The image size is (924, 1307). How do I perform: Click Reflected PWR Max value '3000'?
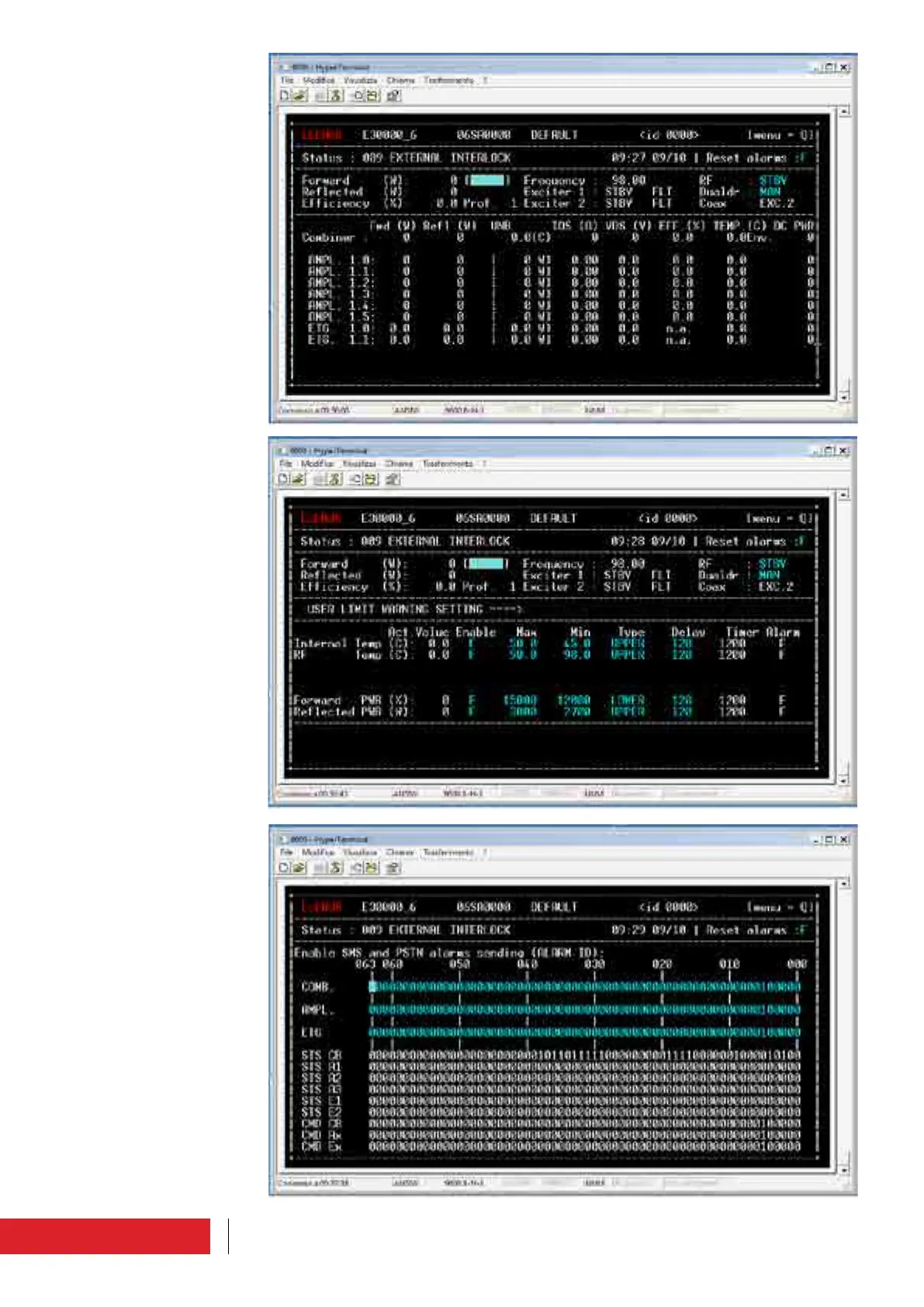[x=523, y=712]
